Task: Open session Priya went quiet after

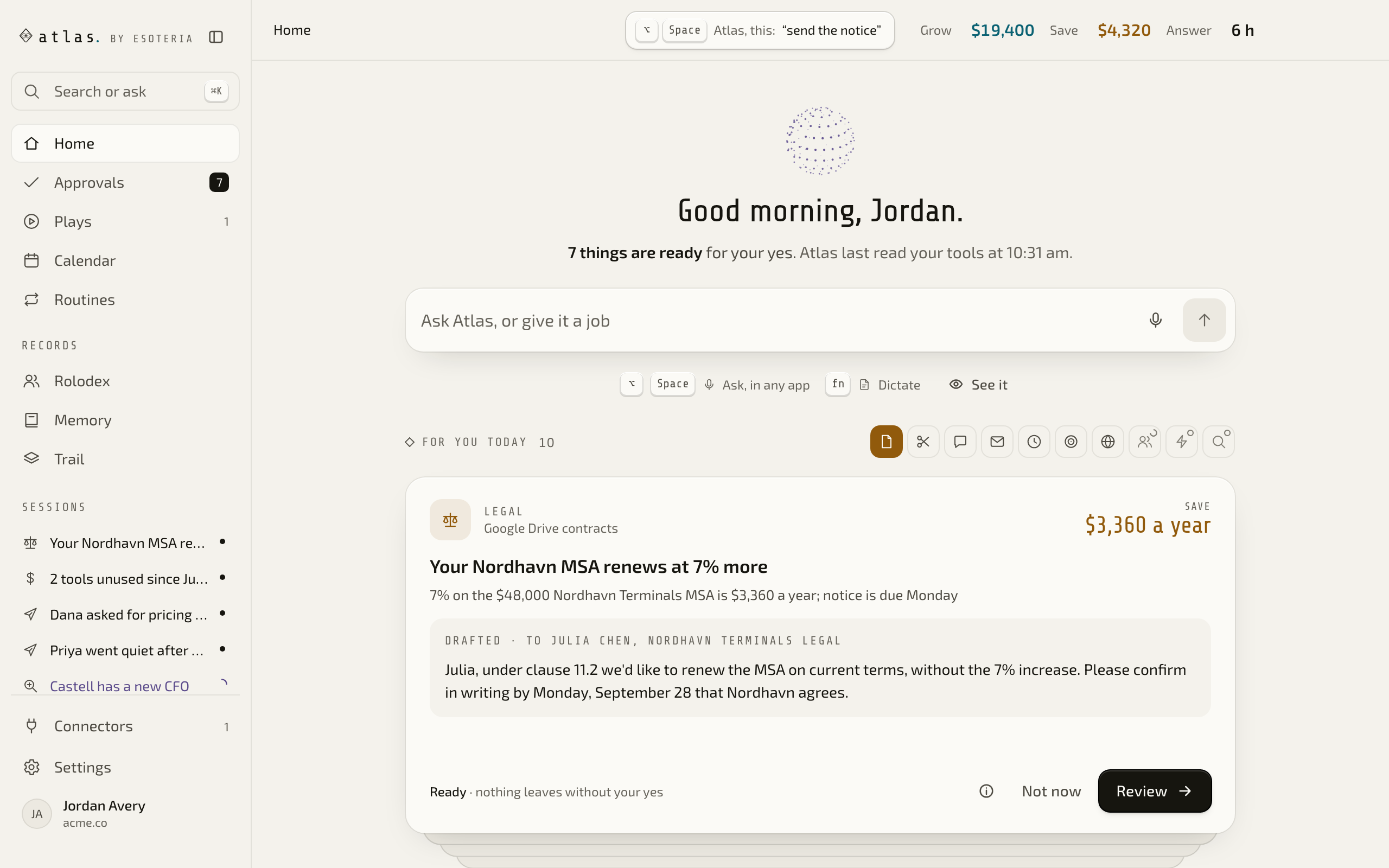Action: (x=125, y=650)
